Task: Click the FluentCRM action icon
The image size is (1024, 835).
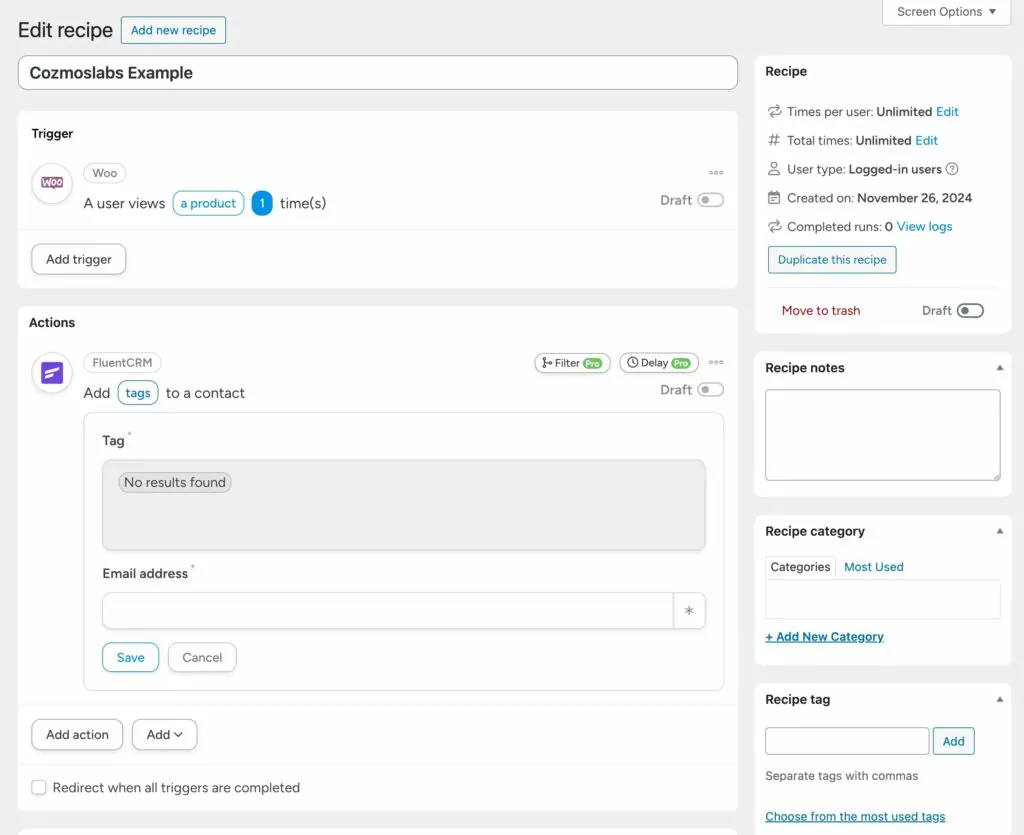Action: [52, 373]
